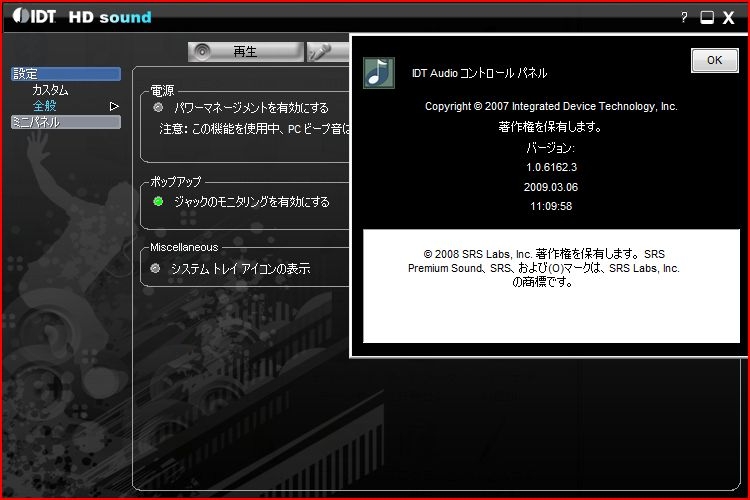Viewport: 750px width, 500px height.
Task: Click the IDT Audio コントロール パネル title text
Action: pos(479,73)
